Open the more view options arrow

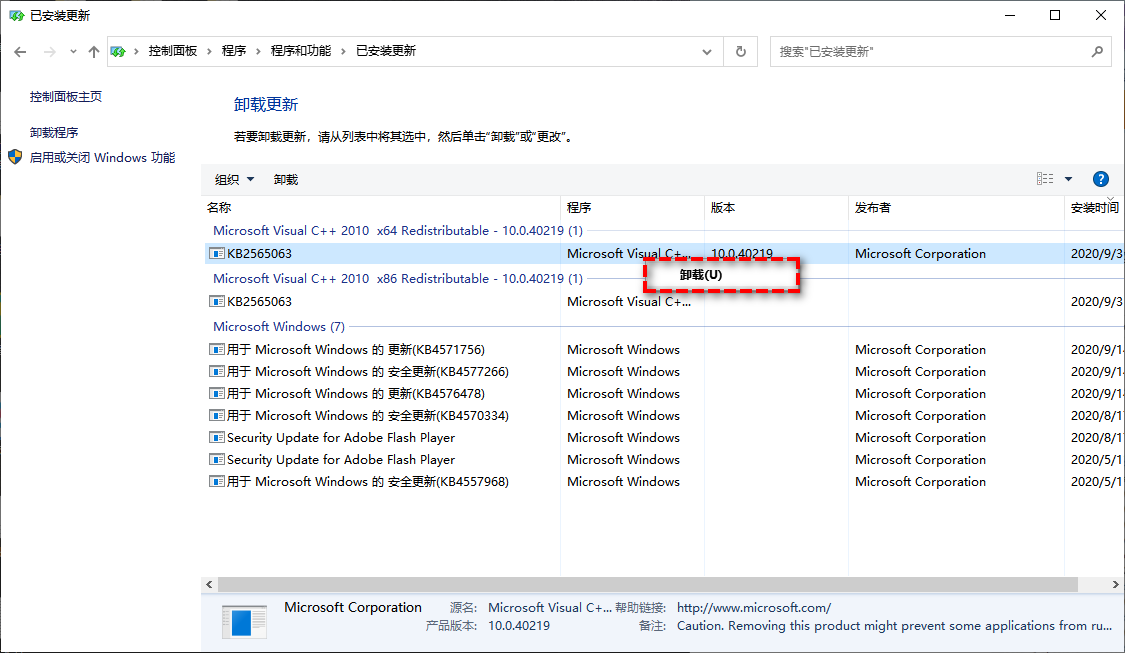pyautogui.click(x=1068, y=179)
